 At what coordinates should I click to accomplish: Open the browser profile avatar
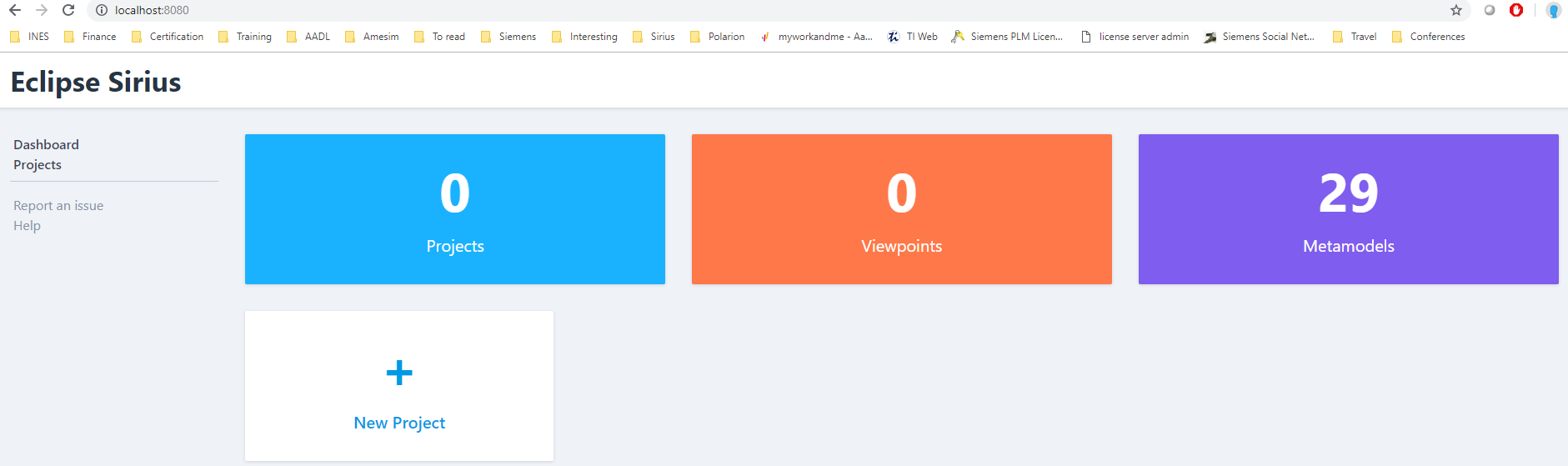point(1554,10)
